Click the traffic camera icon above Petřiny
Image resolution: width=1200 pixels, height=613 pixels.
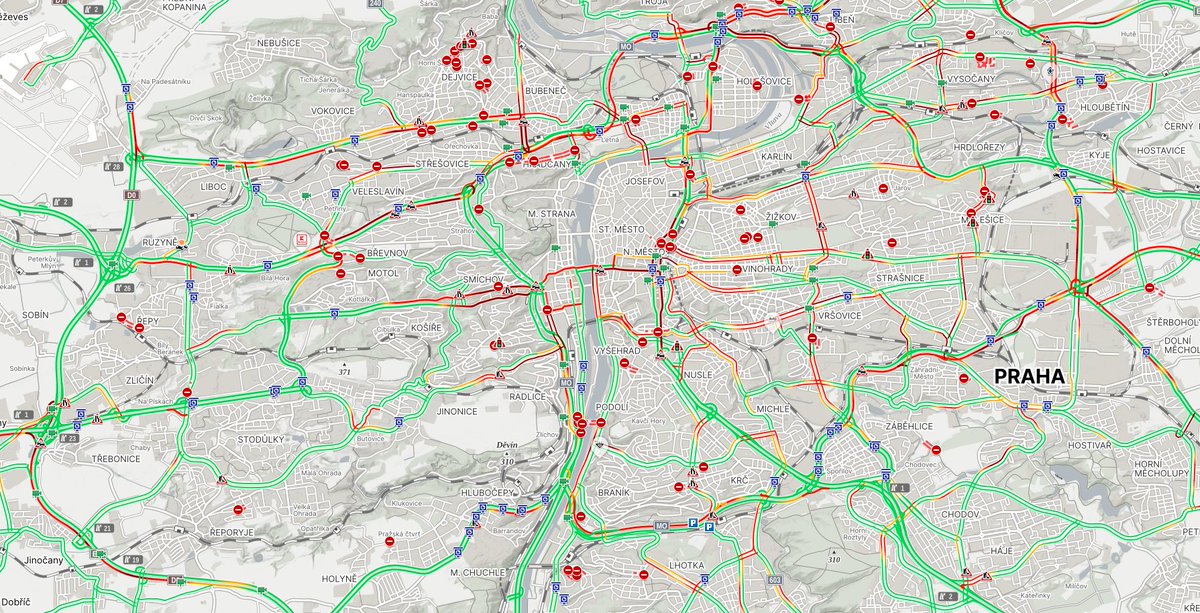(307, 196)
